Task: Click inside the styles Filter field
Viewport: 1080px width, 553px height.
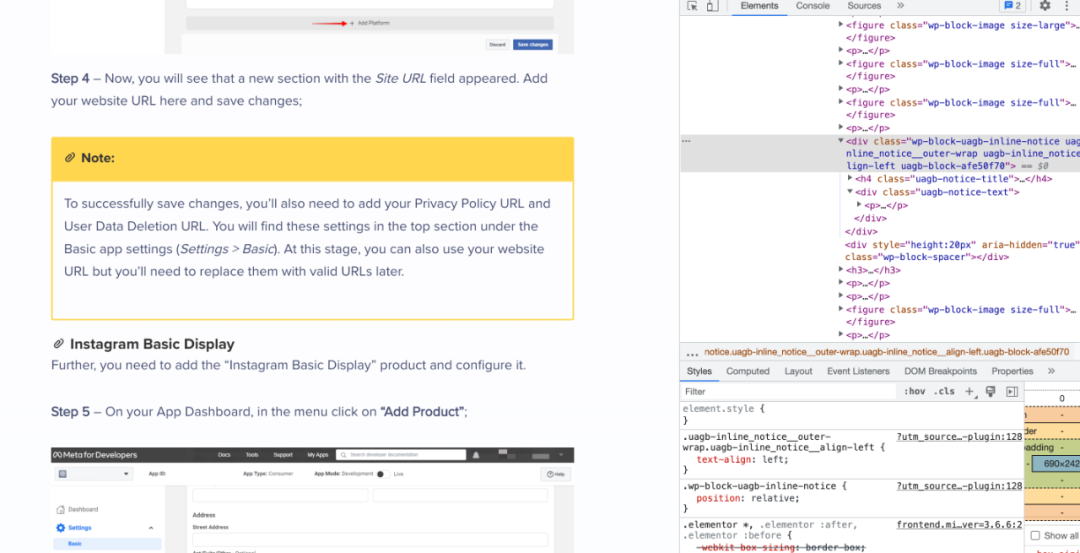Action: point(789,391)
